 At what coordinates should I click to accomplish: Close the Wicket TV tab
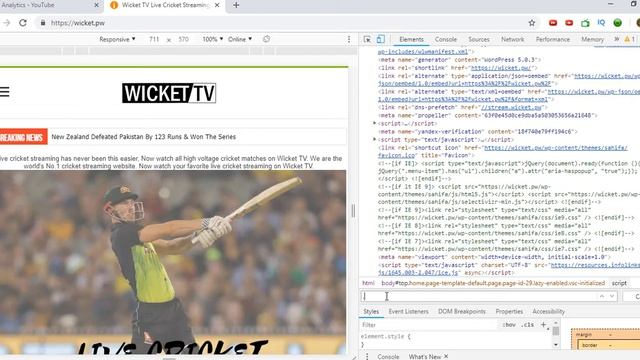217,5
